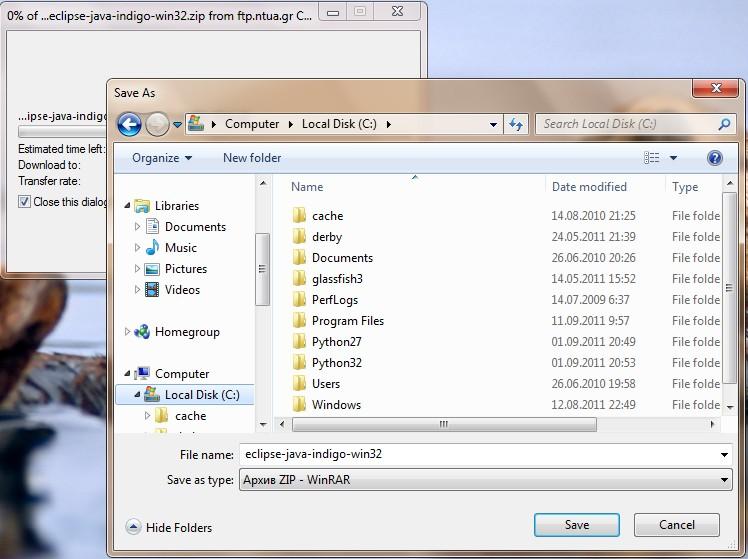
Task: Click the Change your view icon
Action: pyautogui.click(x=652, y=157)
